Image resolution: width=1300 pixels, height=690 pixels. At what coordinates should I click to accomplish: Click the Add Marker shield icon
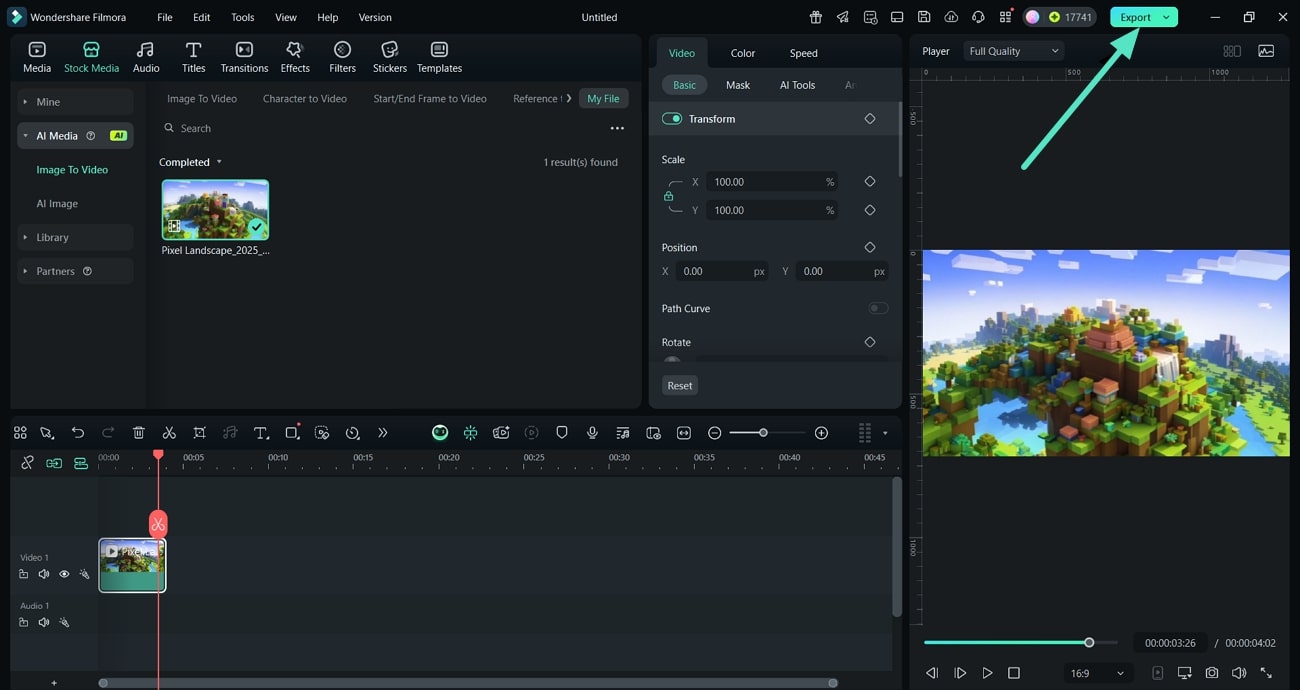point(562,433)
